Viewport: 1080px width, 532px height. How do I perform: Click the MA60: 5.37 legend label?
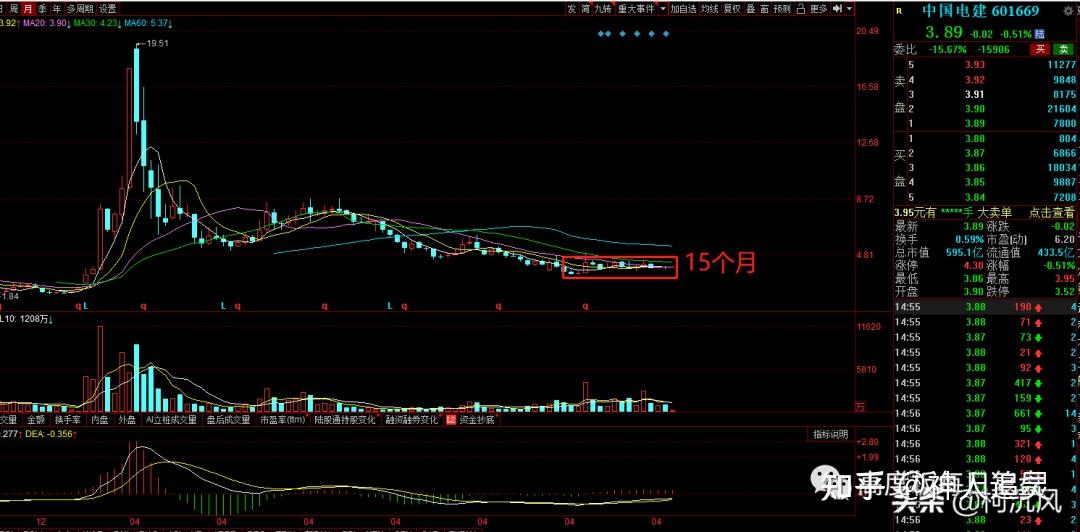pyautogui.click(x=147, y=23)
